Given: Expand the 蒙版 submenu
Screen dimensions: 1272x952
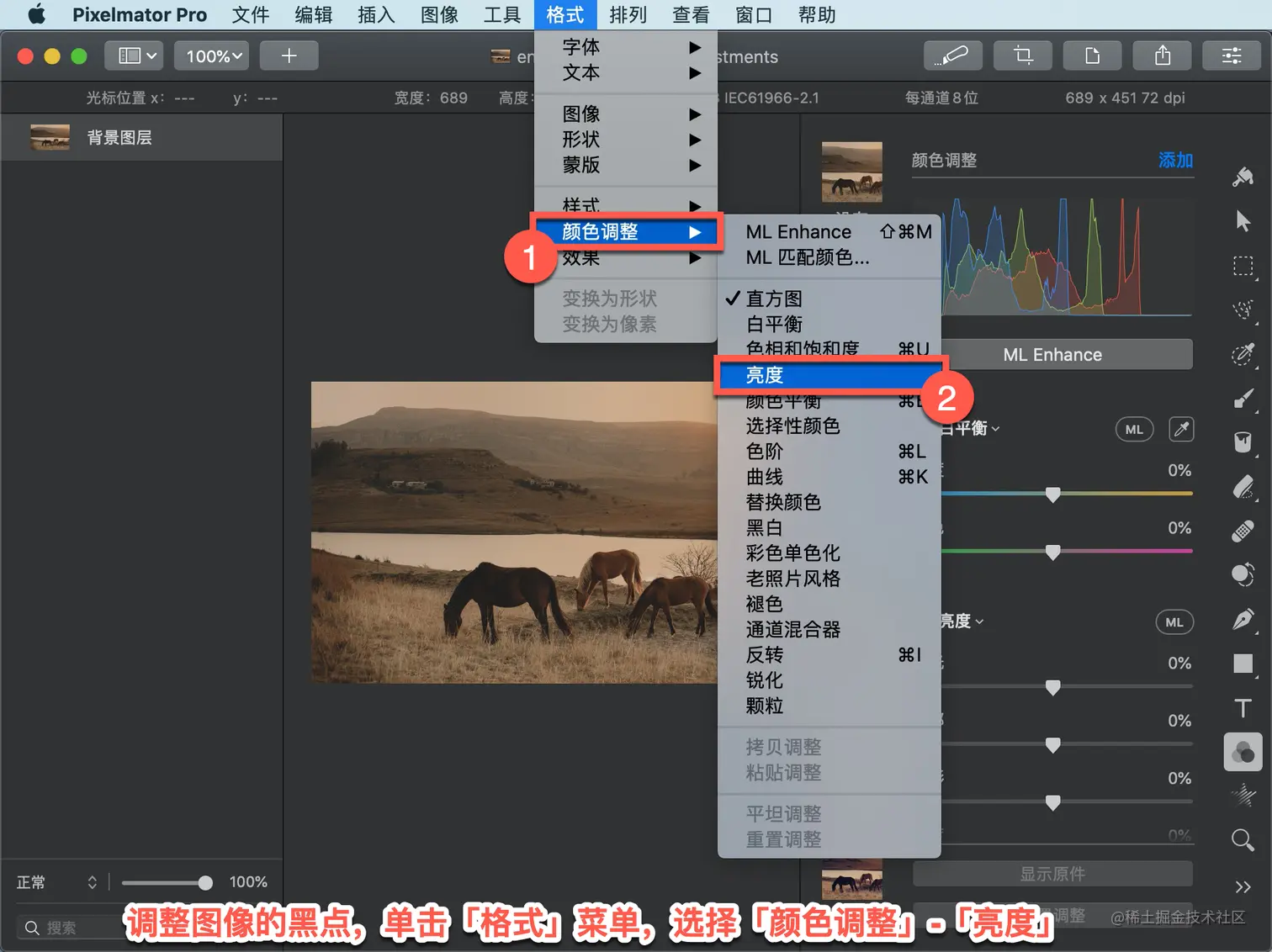Looking at the screenshot, I should [x=626, y=165].
